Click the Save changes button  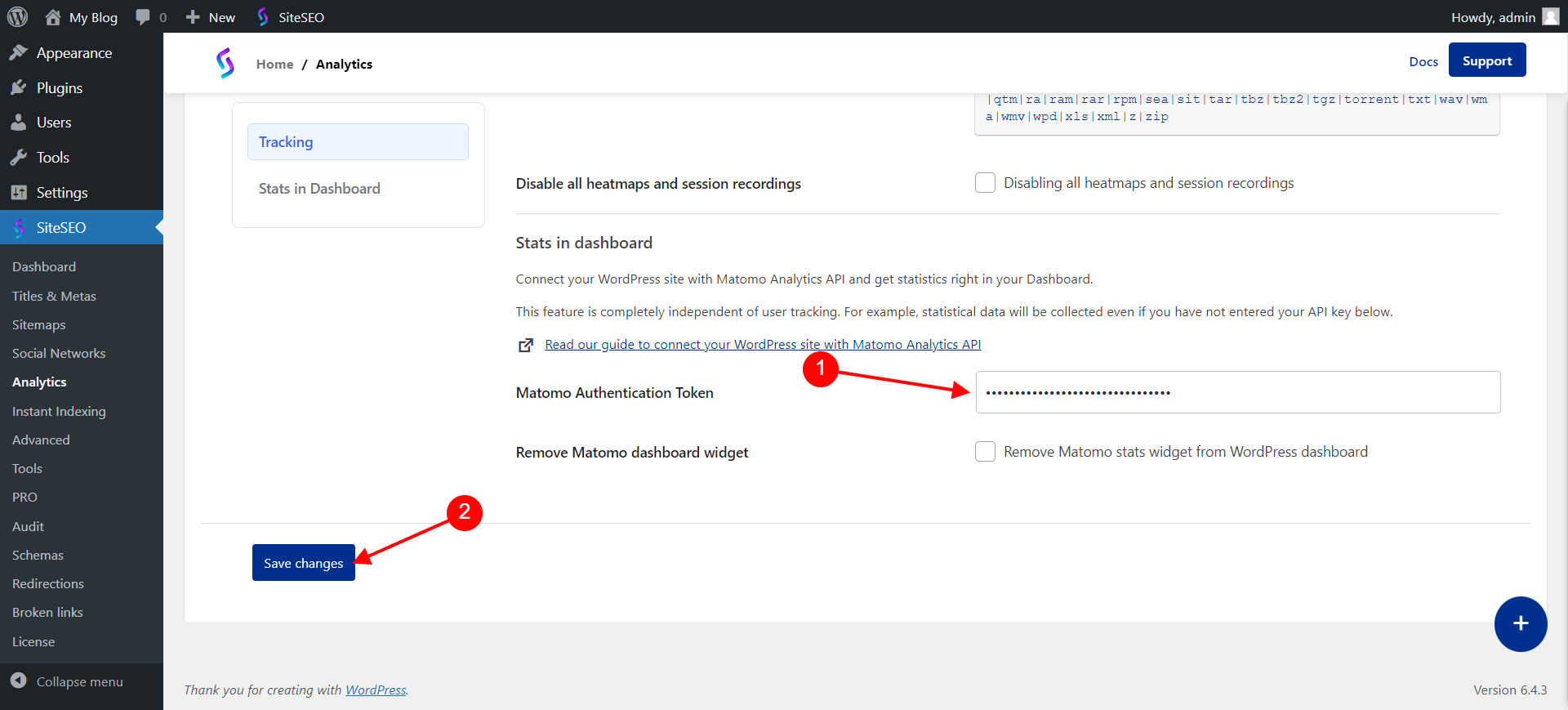pos(304,563)
